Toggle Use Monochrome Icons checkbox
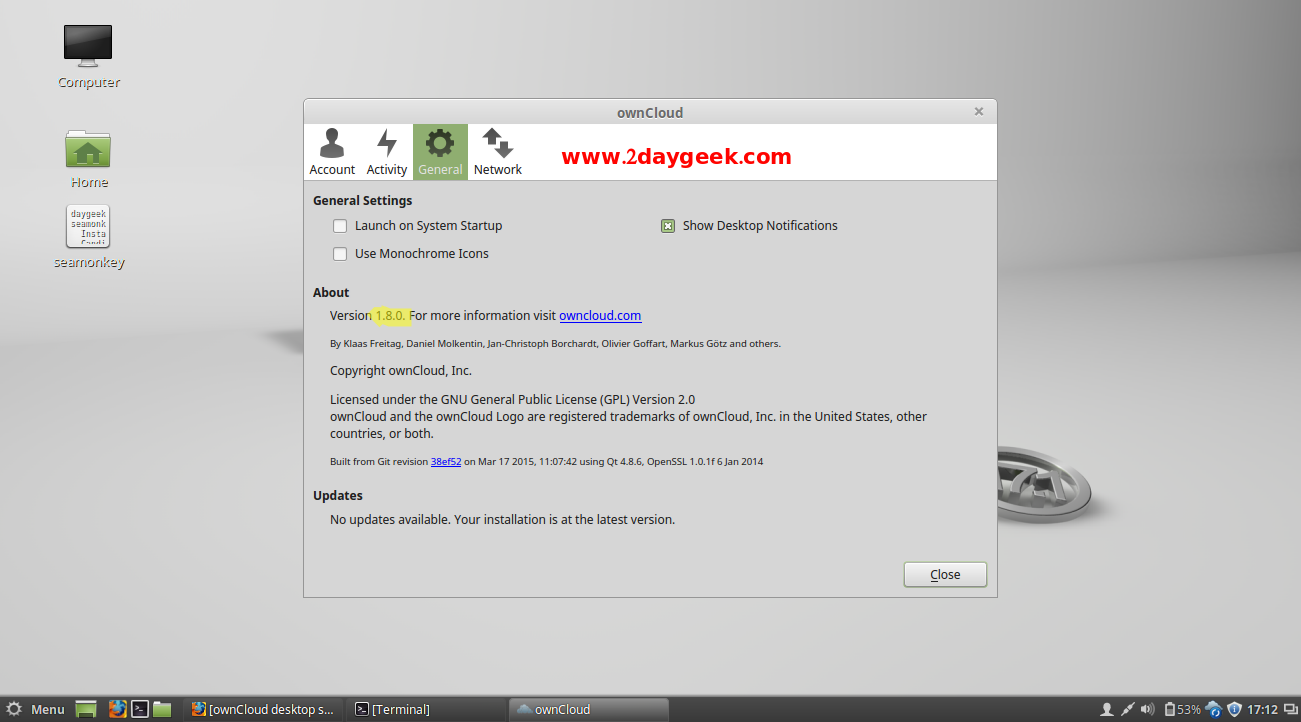Screen dimensions: 1301x722 coord(340,254)
